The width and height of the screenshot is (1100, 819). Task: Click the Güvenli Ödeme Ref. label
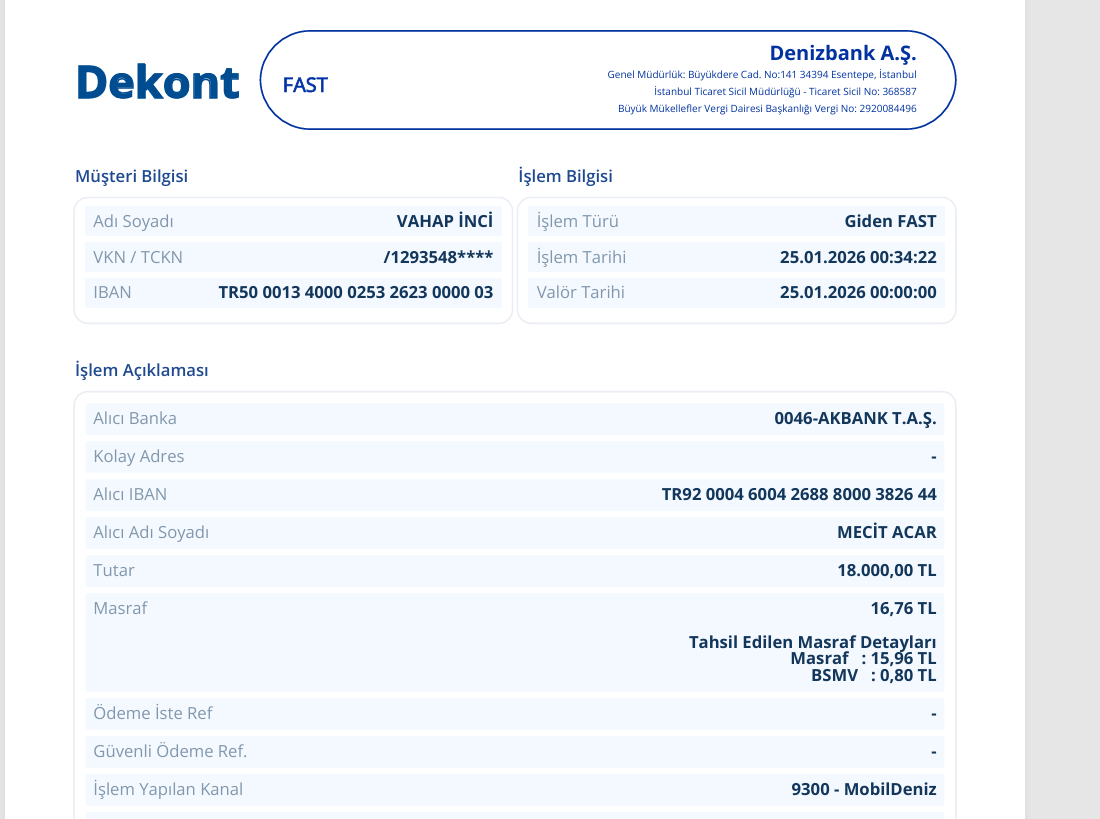[x=170, y=751]
